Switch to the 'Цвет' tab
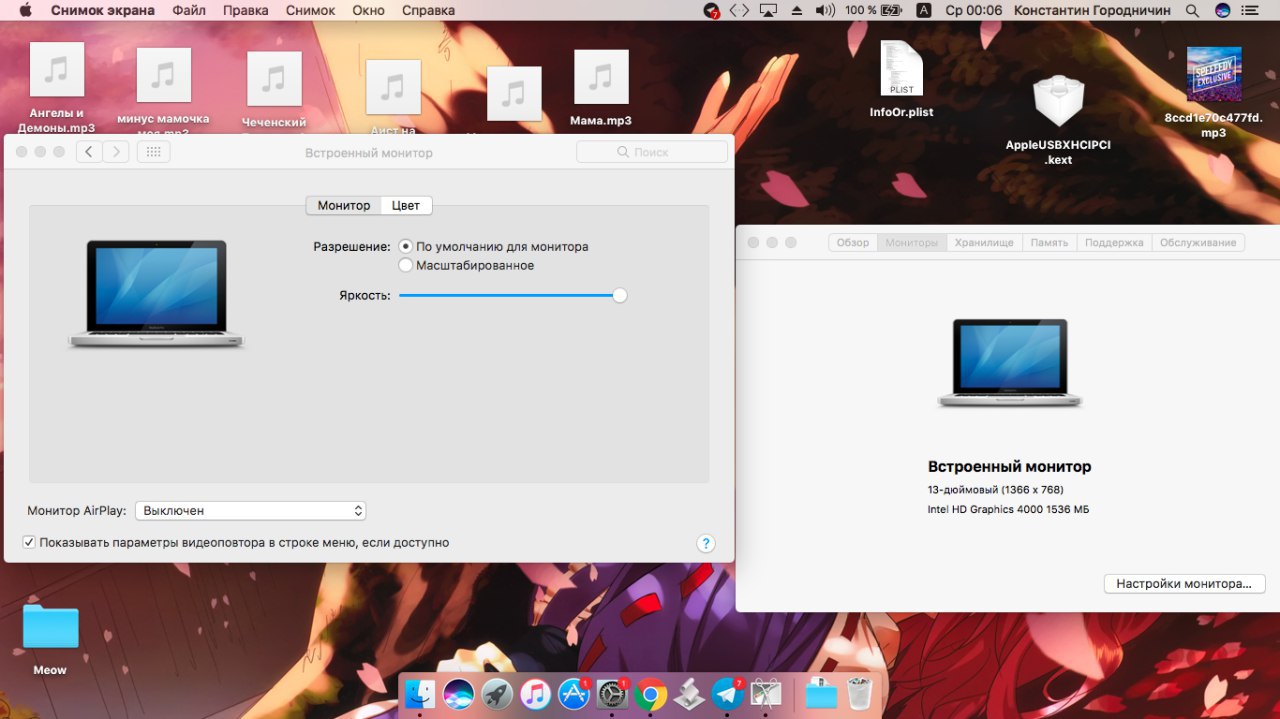 pyautogui.click(x=406, y=205)
